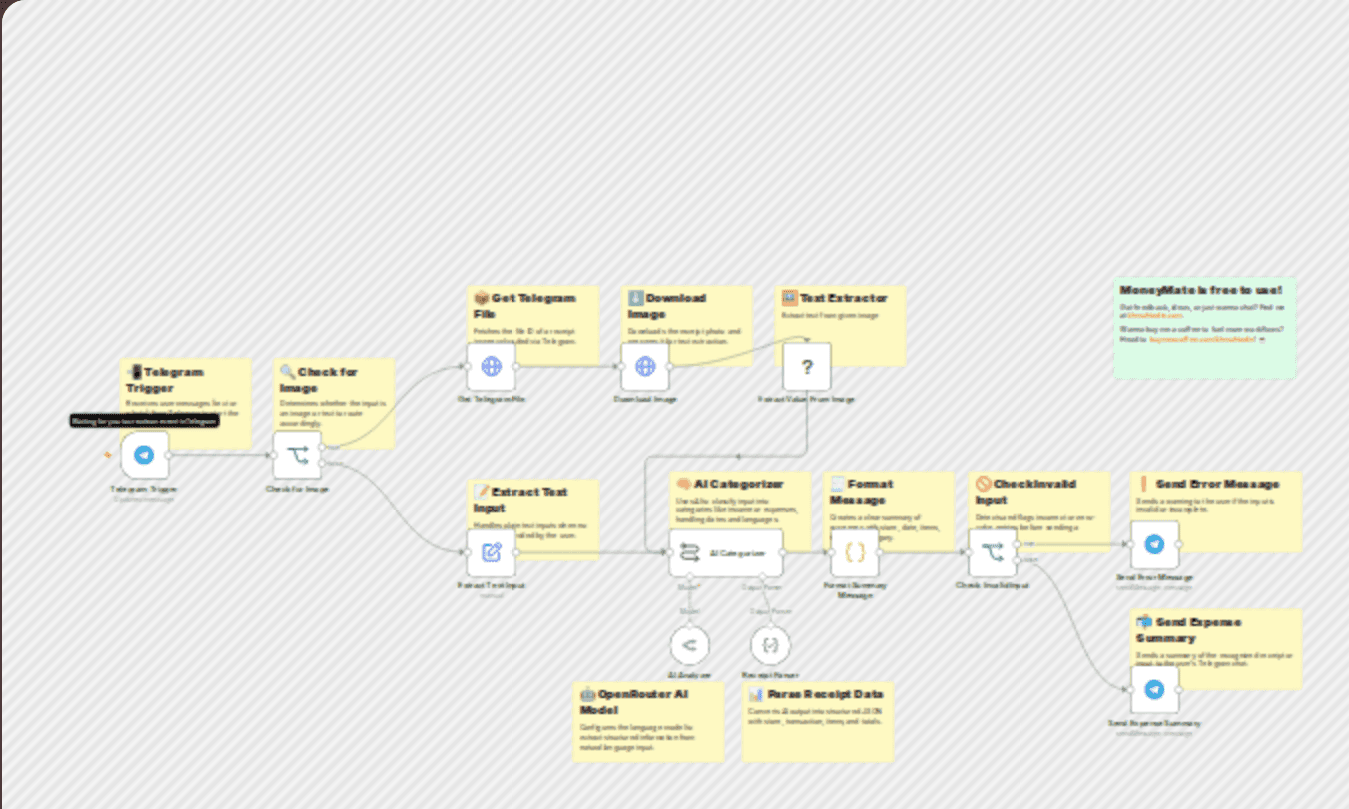Select the Extract Text Input edit node
Viewport: 1349px width, 809px height.
tap(491, 552)
